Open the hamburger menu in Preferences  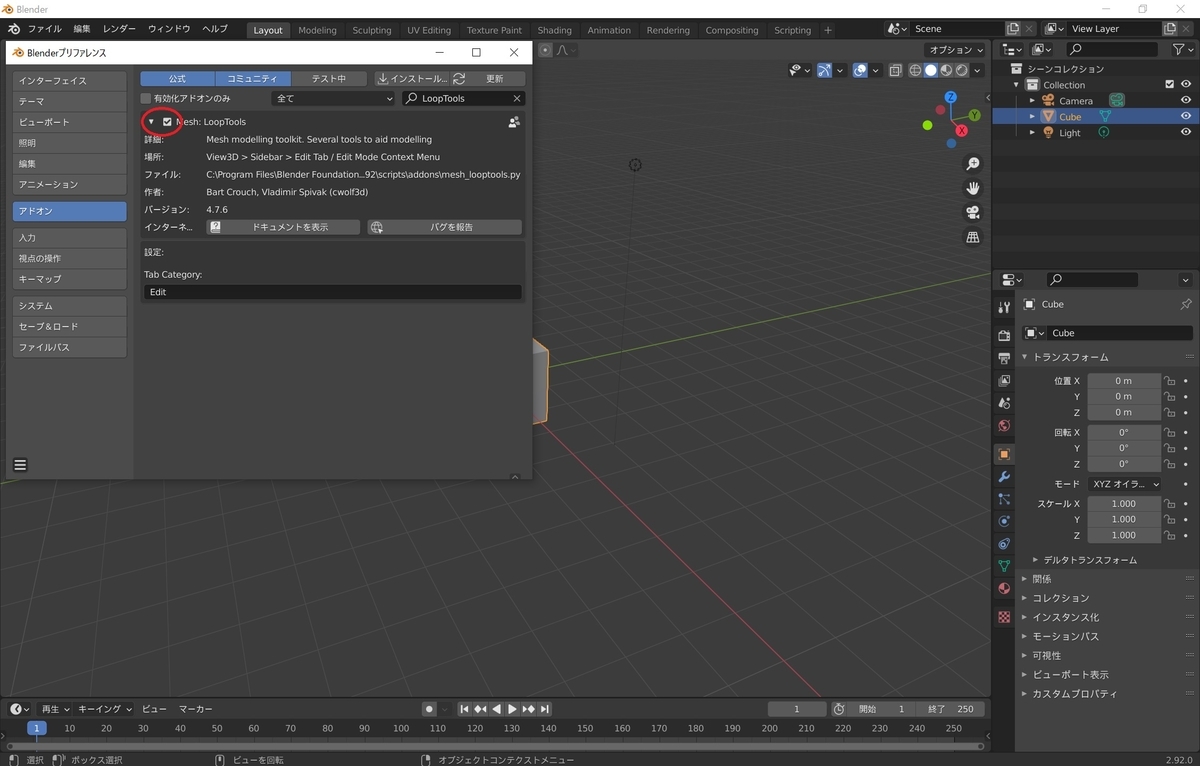click(x=20, y=465)
